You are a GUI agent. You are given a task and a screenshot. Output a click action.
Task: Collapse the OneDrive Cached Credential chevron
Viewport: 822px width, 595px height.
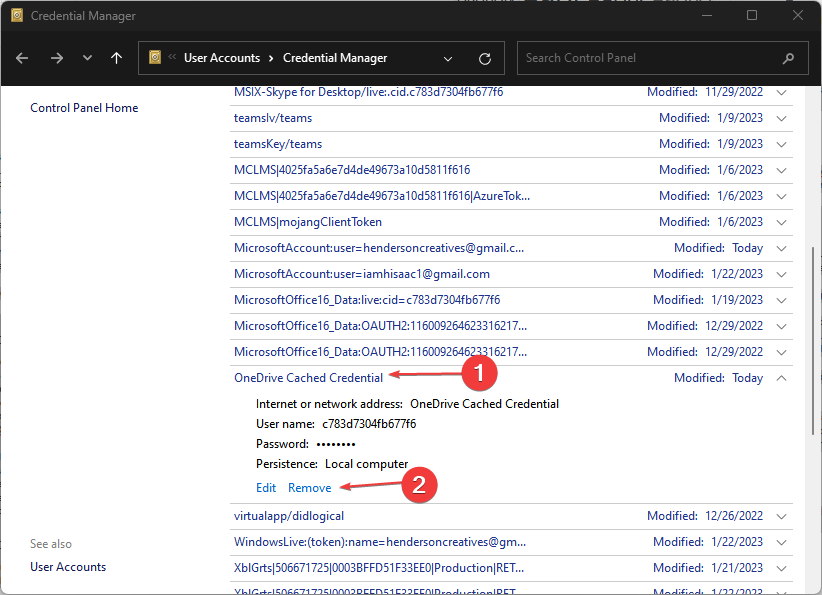[781, 378]
